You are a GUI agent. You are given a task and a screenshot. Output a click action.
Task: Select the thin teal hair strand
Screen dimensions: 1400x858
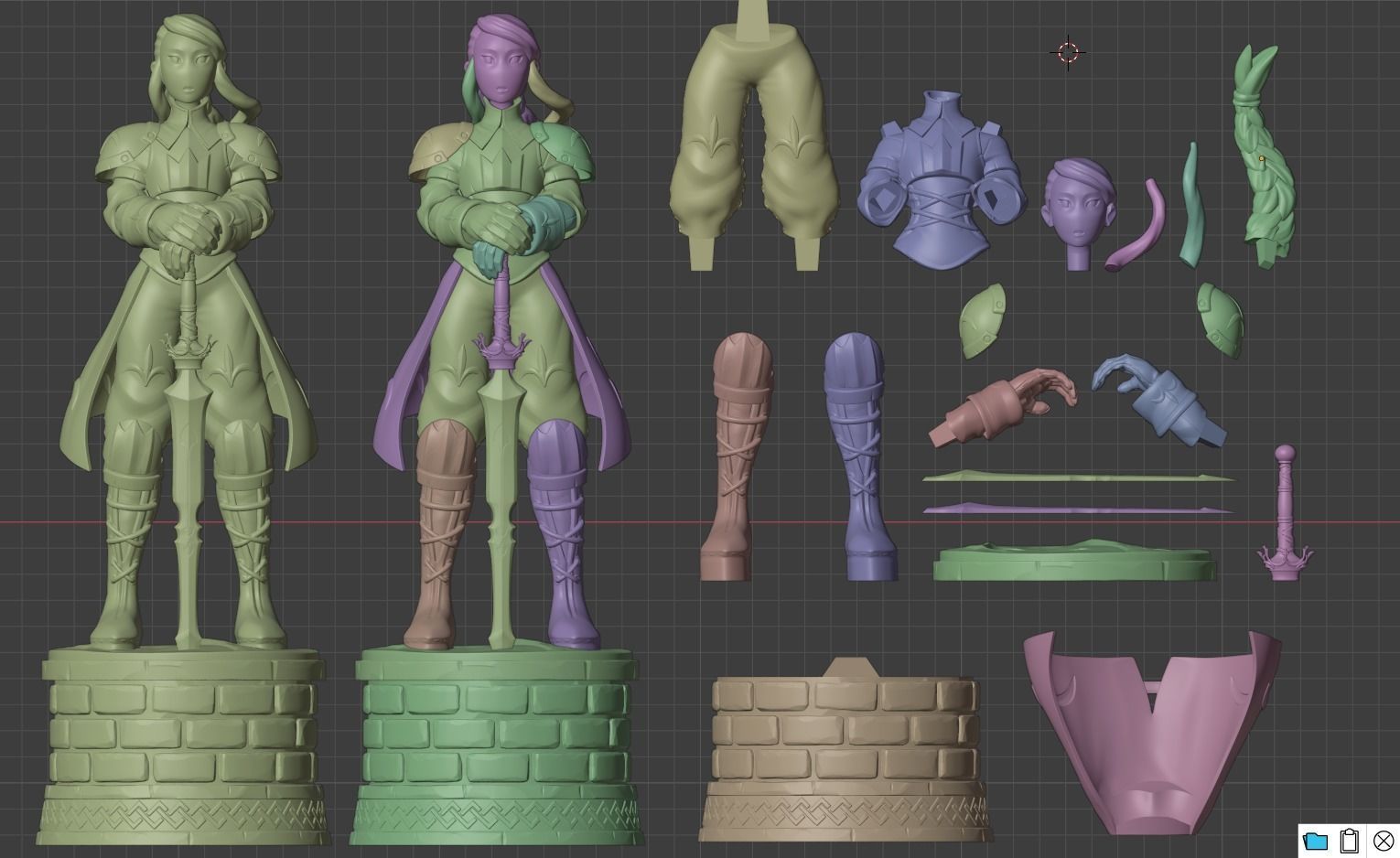[1190, 206]
